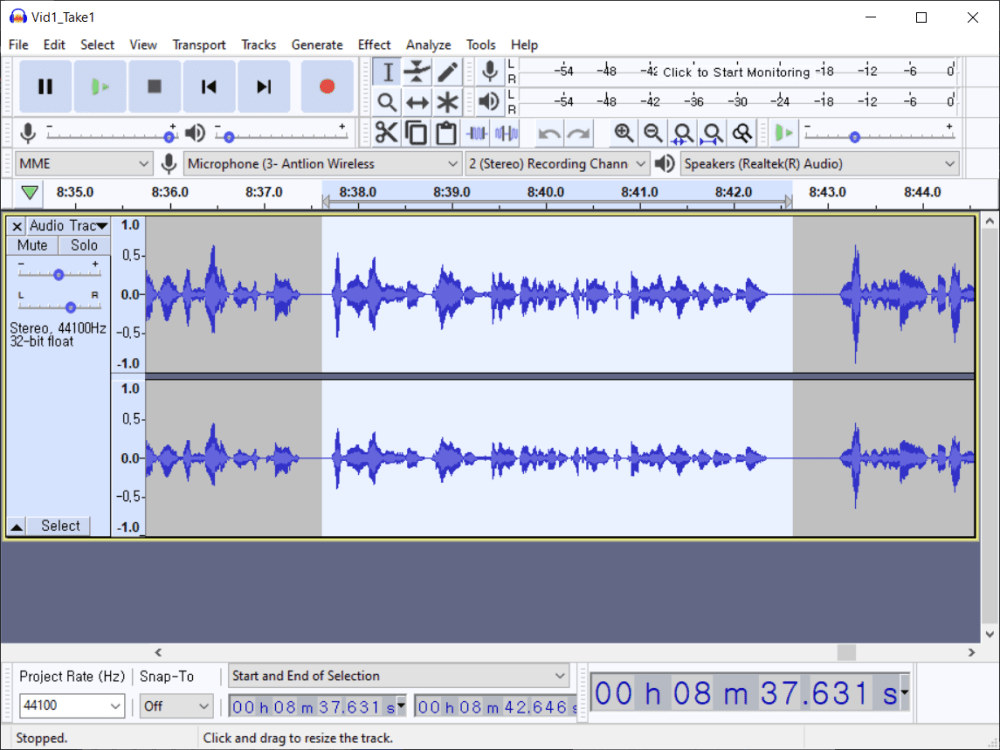Fit project to width icon
The height and width of the screenshot is (750, 1000).
click(712, 133)
